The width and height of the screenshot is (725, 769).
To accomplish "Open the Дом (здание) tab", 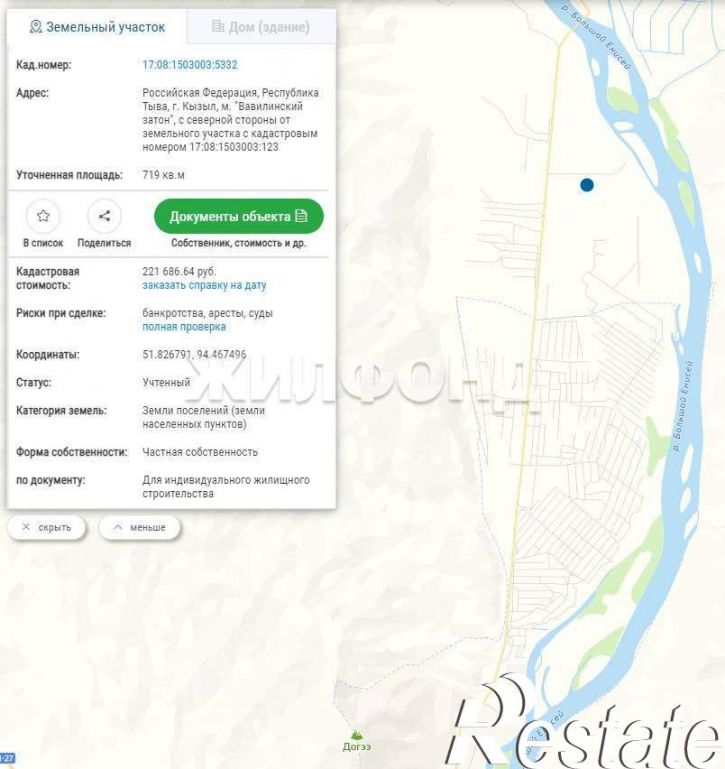I will [261, 26].
